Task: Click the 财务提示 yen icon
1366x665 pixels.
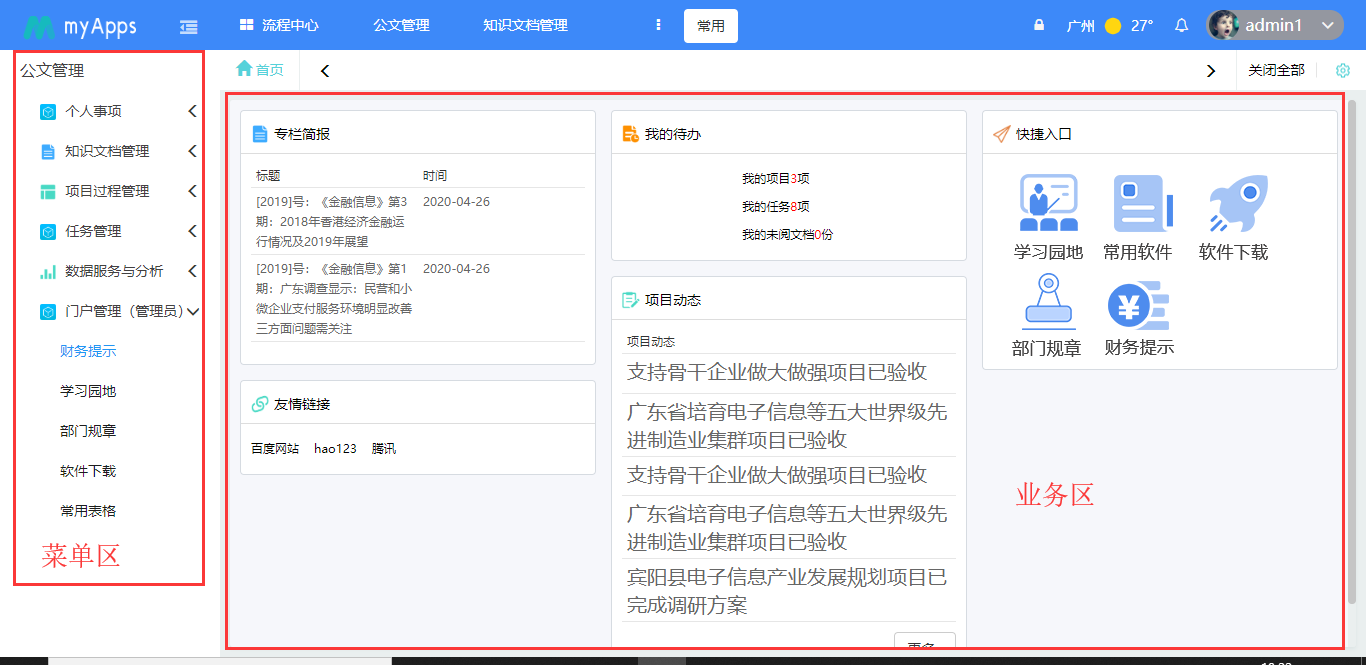Action: coord(1138,306)
